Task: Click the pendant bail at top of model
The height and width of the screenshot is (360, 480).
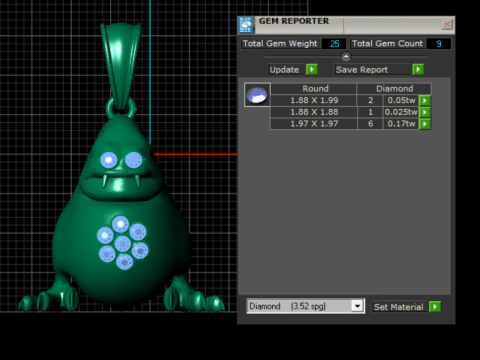Action: point(121,65)
